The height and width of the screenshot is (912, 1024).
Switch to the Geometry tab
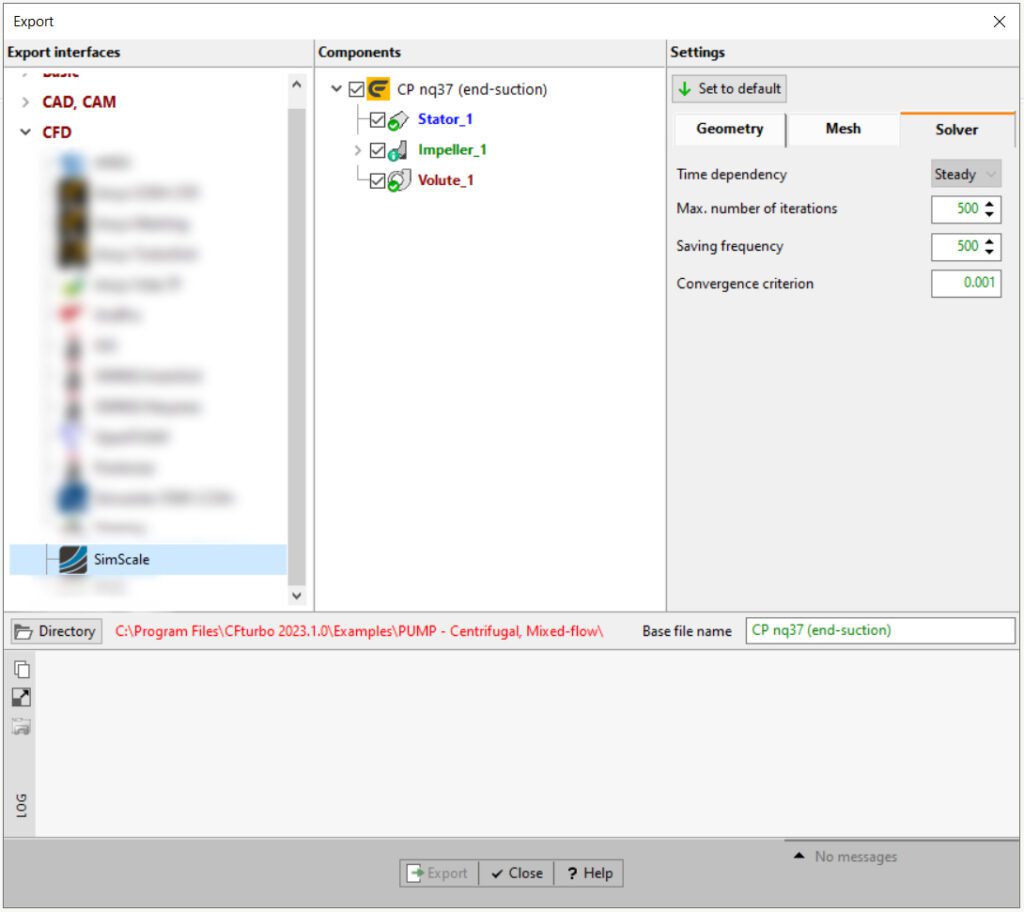point(729,129)
